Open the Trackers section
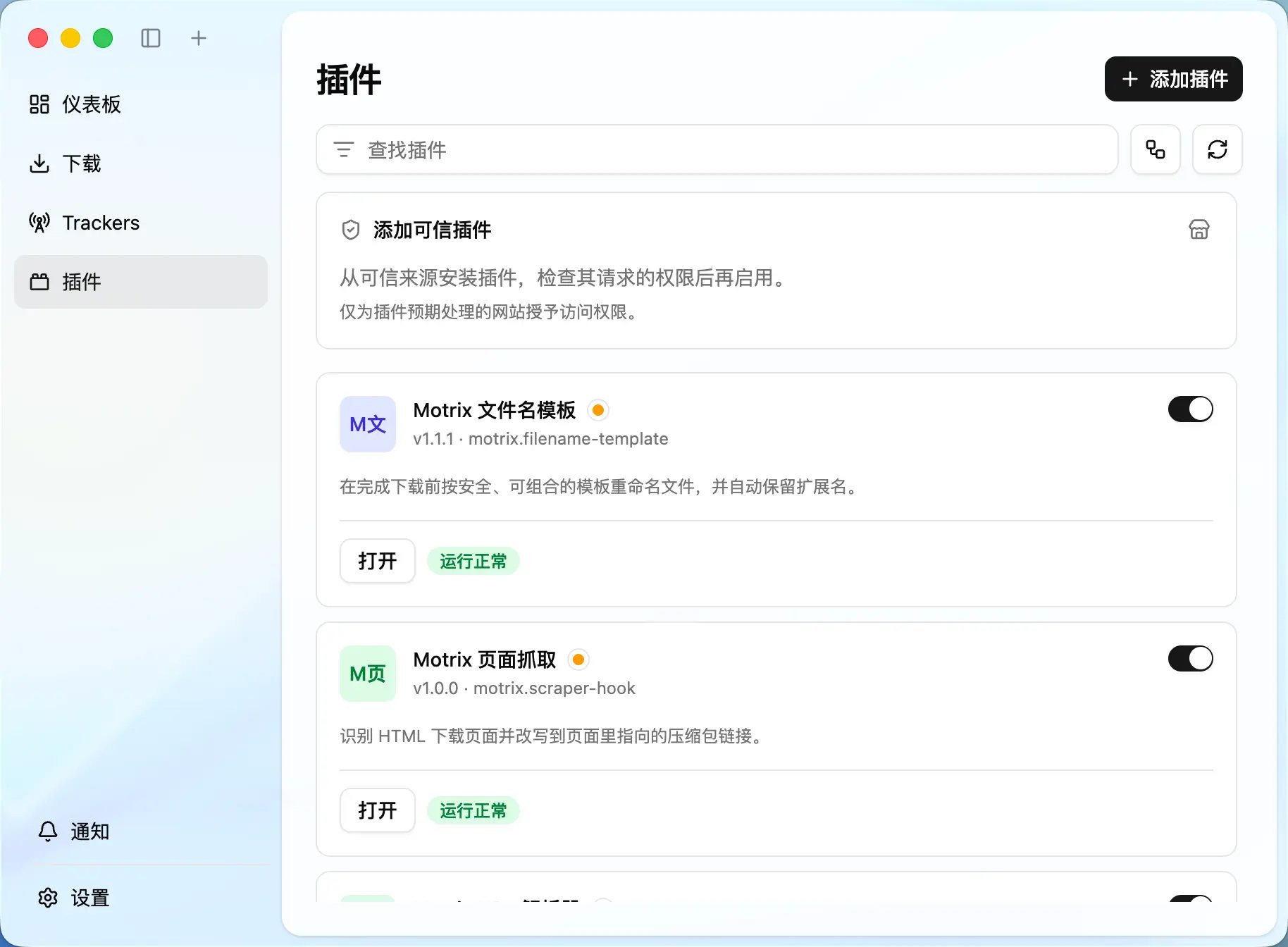 click(x=141, y=223)
